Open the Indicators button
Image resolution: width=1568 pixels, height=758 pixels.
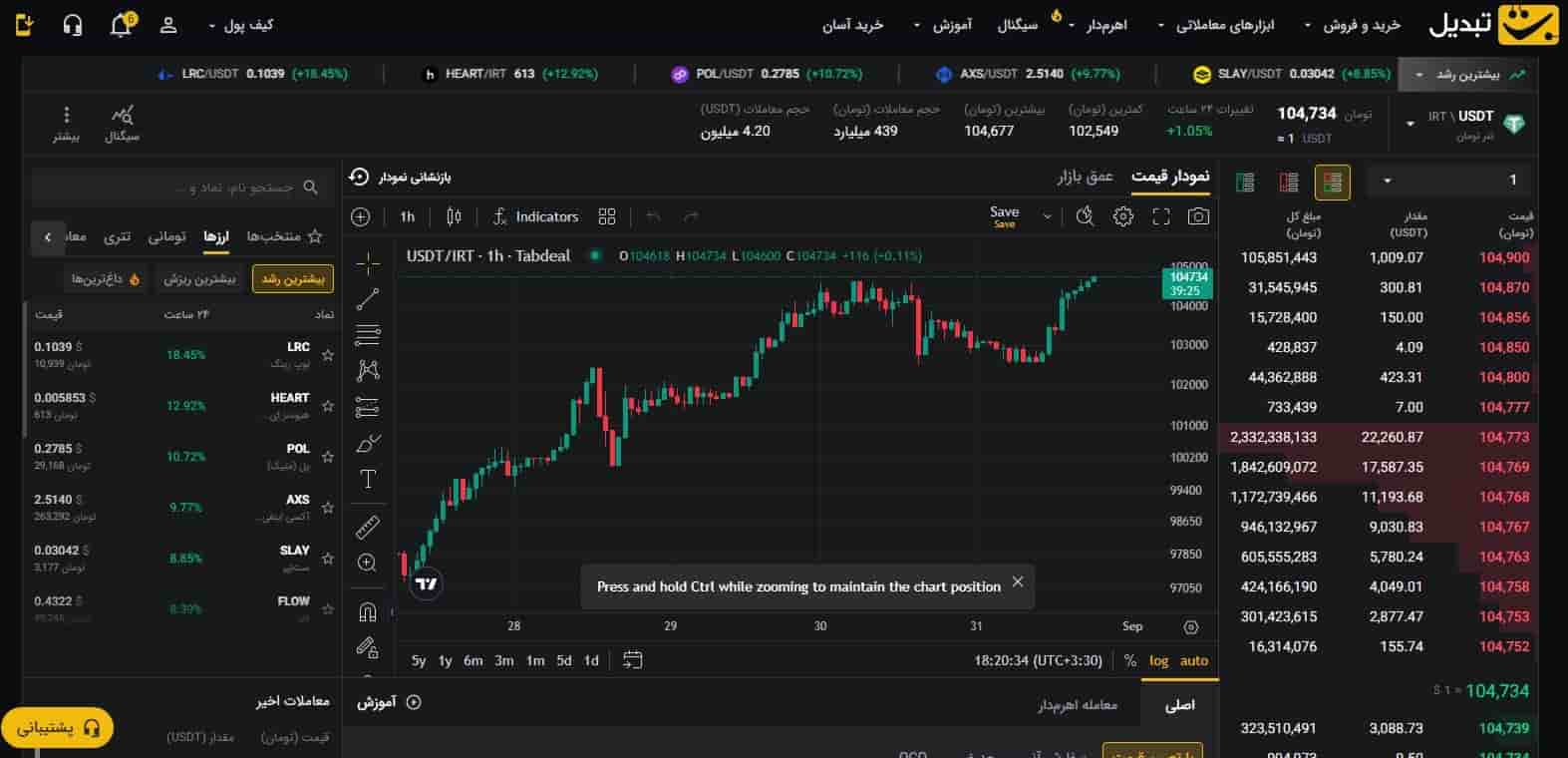coord(535,216)
